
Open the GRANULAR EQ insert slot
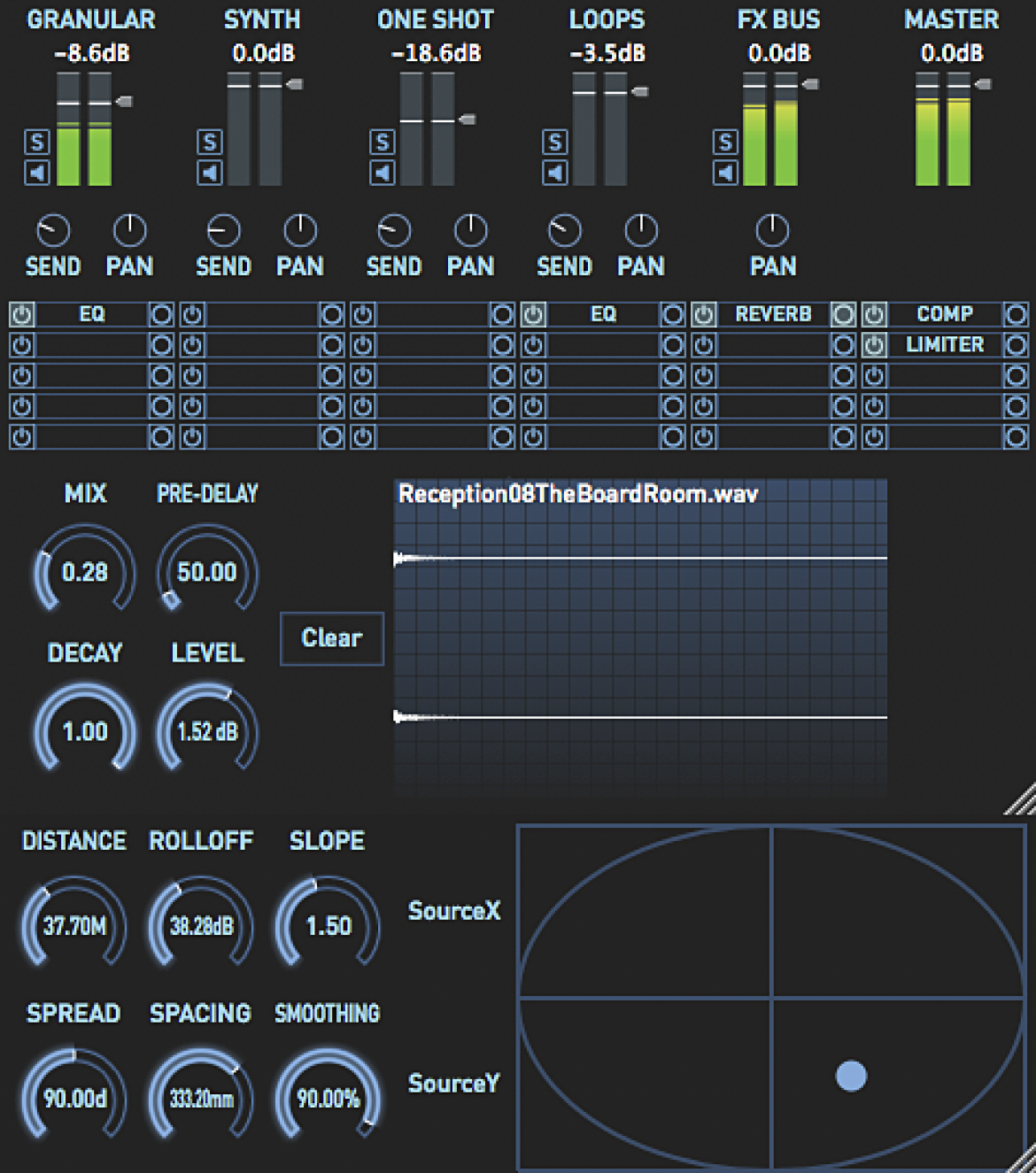(x=92, y=314)
